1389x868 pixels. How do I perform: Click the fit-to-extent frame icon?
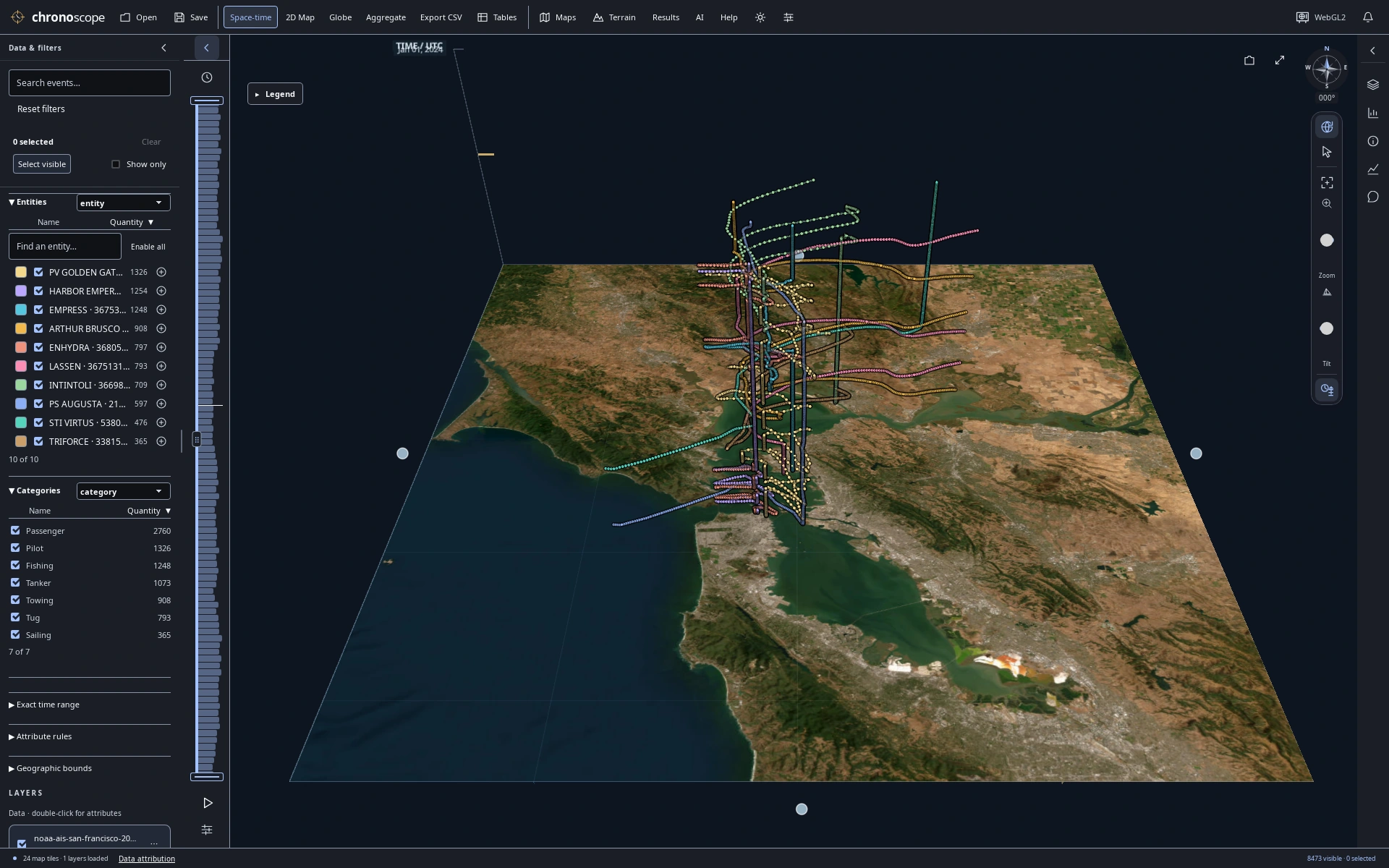click(1327, 182)
